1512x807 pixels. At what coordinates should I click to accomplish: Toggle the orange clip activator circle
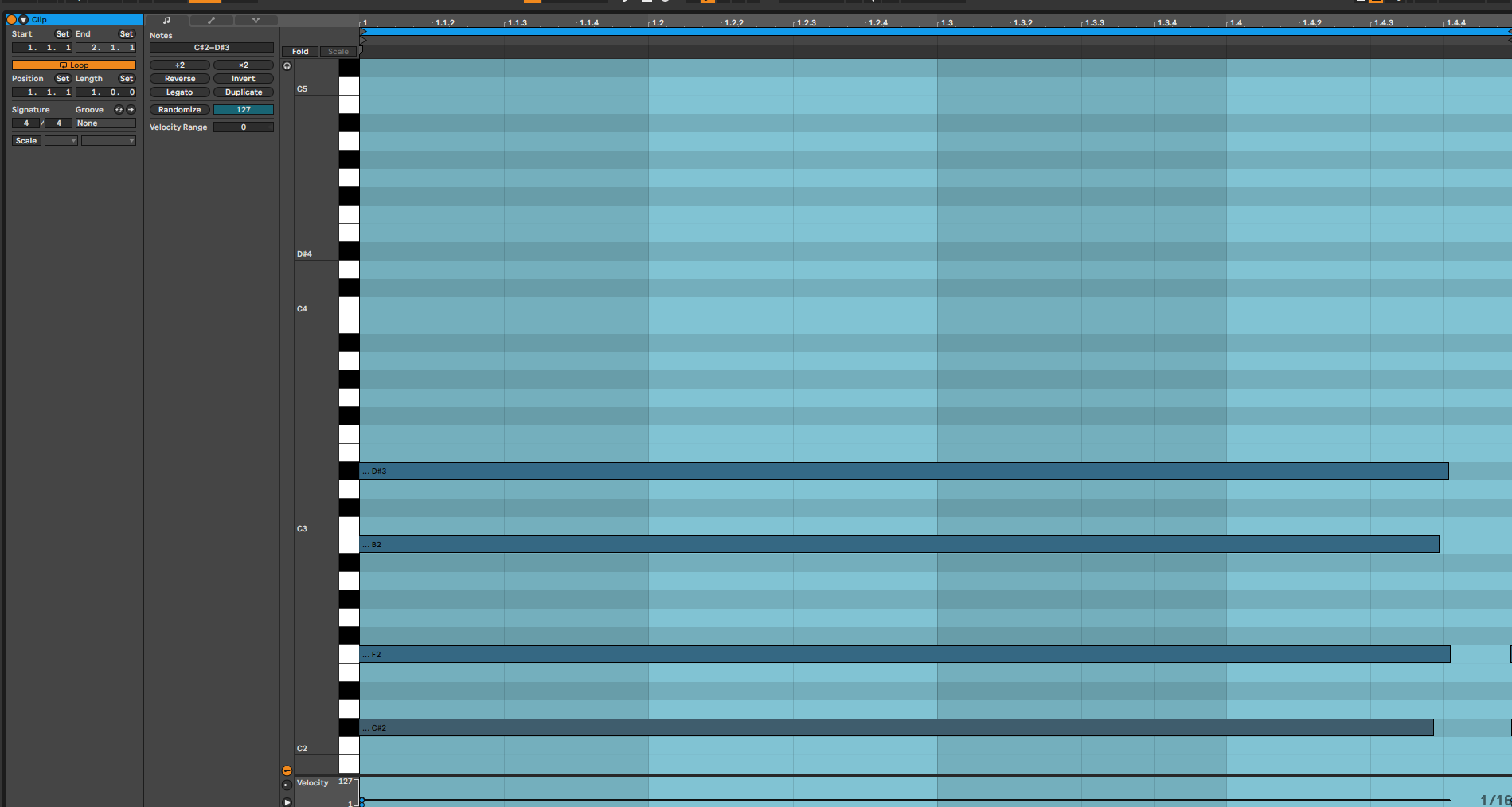click(12, 20)
